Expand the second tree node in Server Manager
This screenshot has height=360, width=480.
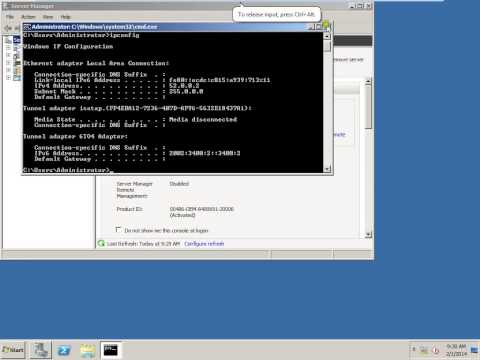click(9, 55)
